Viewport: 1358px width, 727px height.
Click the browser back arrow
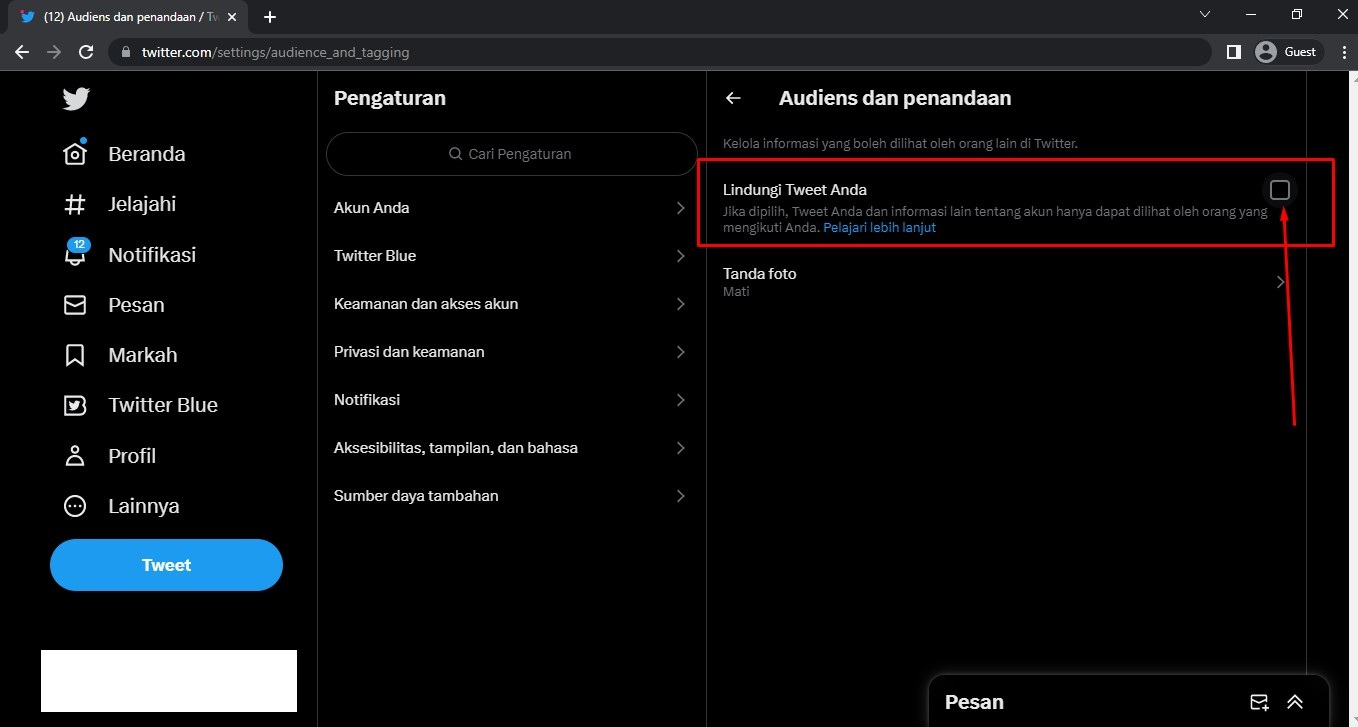pyautogui.click(x=22, y=52)
